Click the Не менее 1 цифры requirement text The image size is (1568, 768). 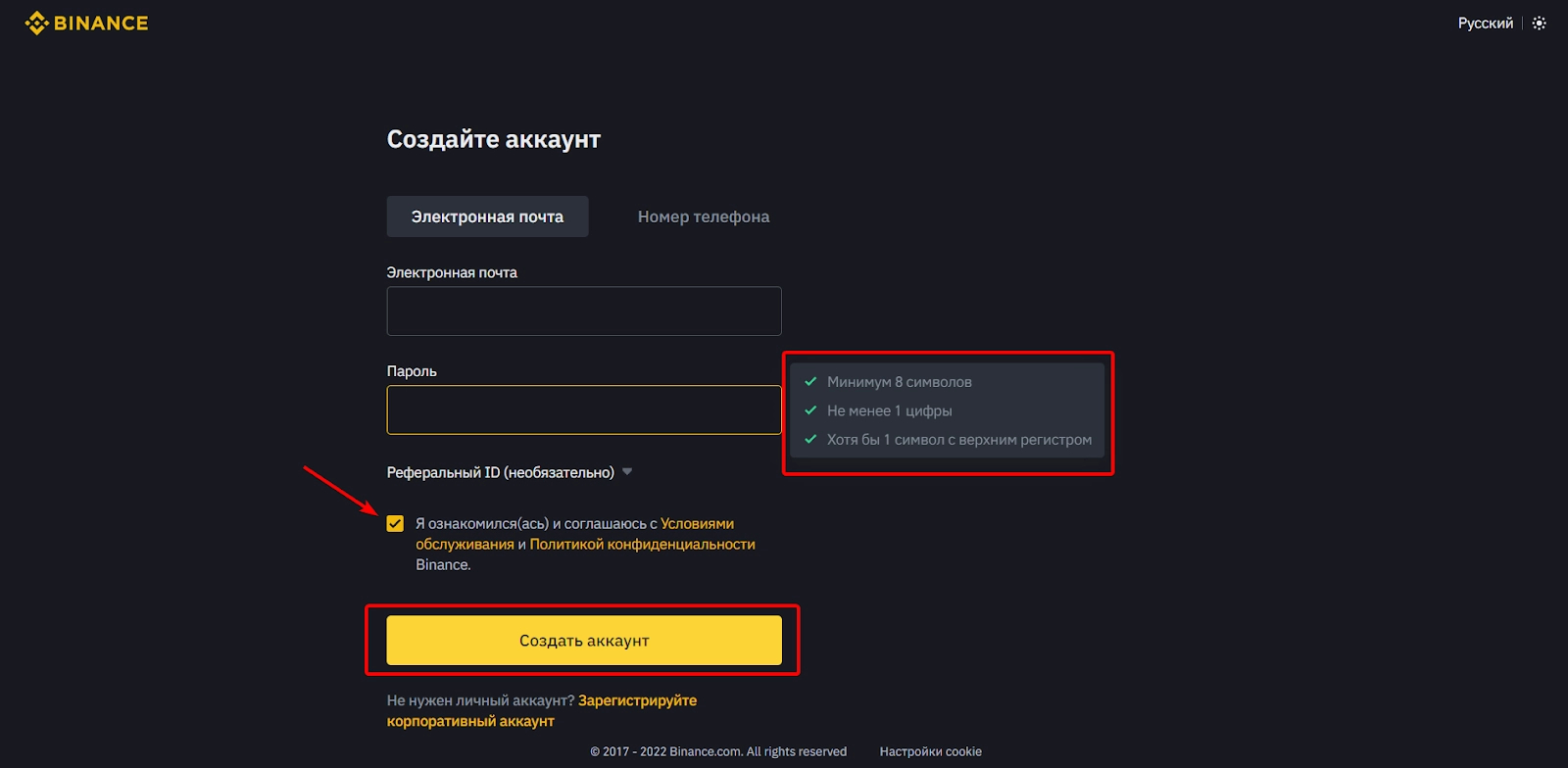click(890, 410)
